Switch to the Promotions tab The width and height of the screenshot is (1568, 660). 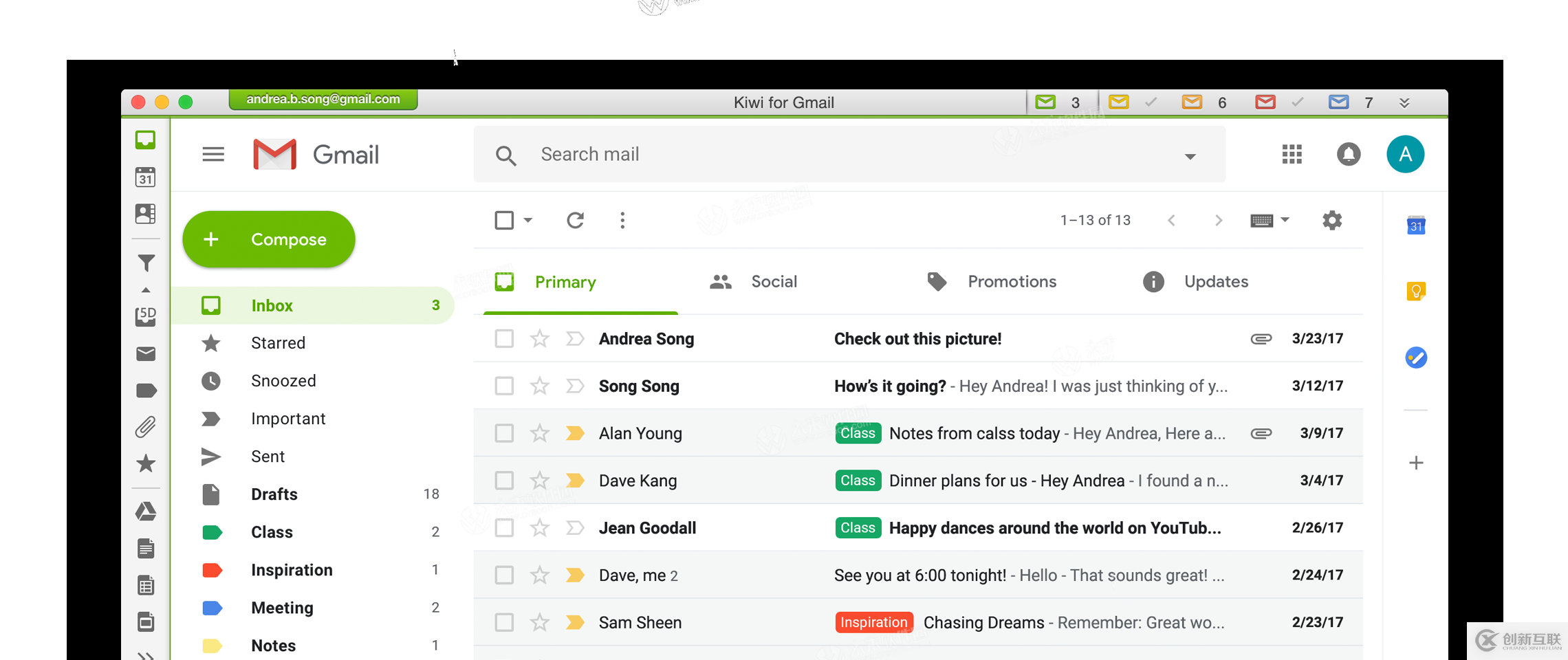pos(991,282)
